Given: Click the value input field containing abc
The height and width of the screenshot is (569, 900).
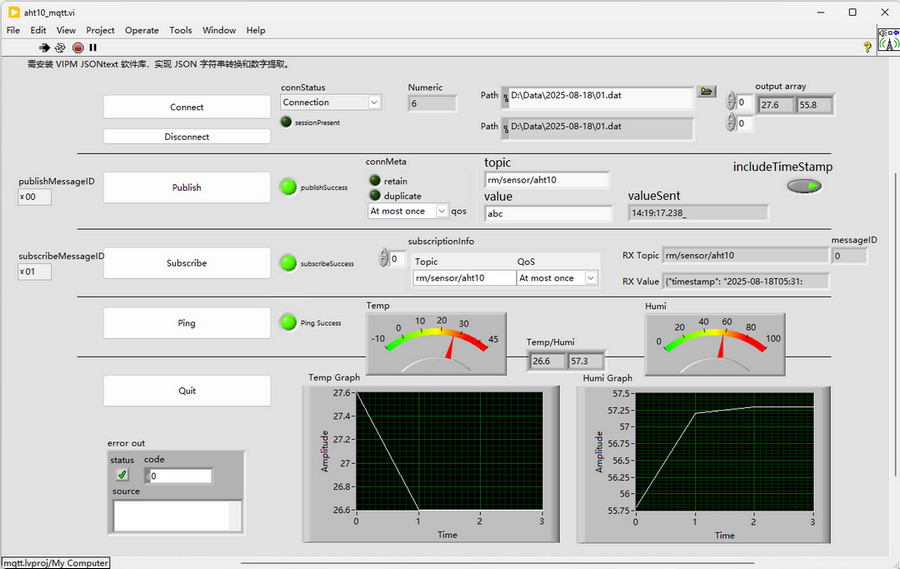Looking at the screenshot, I should click(548, 214).
